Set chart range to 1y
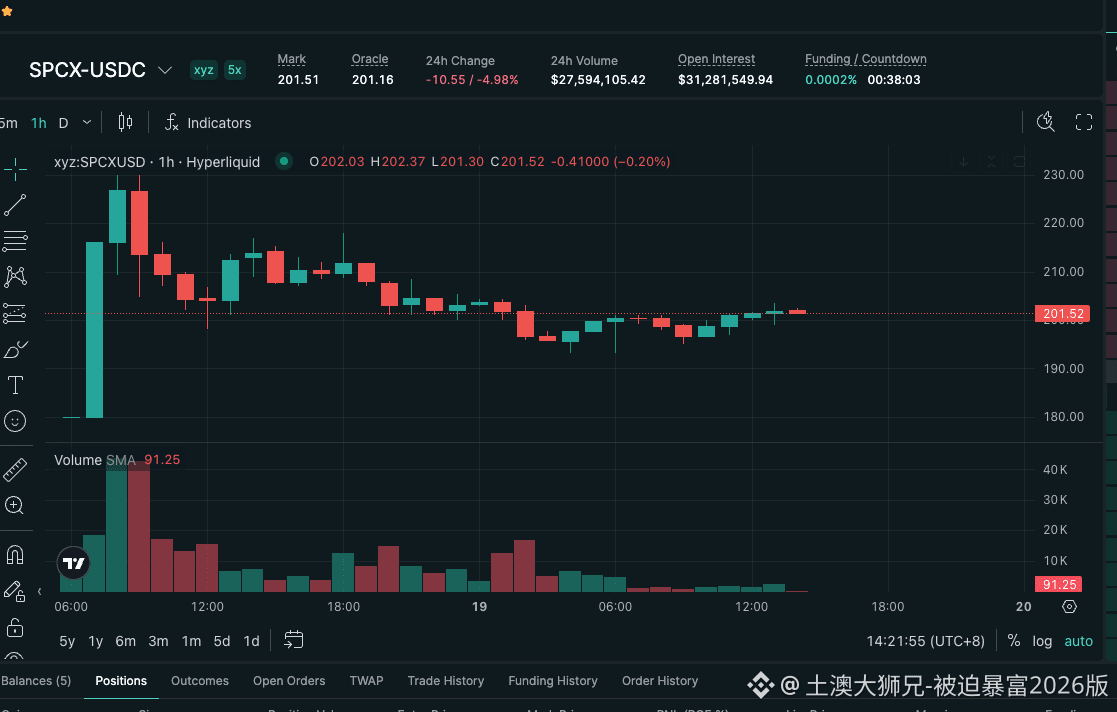 tap(95, 641)
